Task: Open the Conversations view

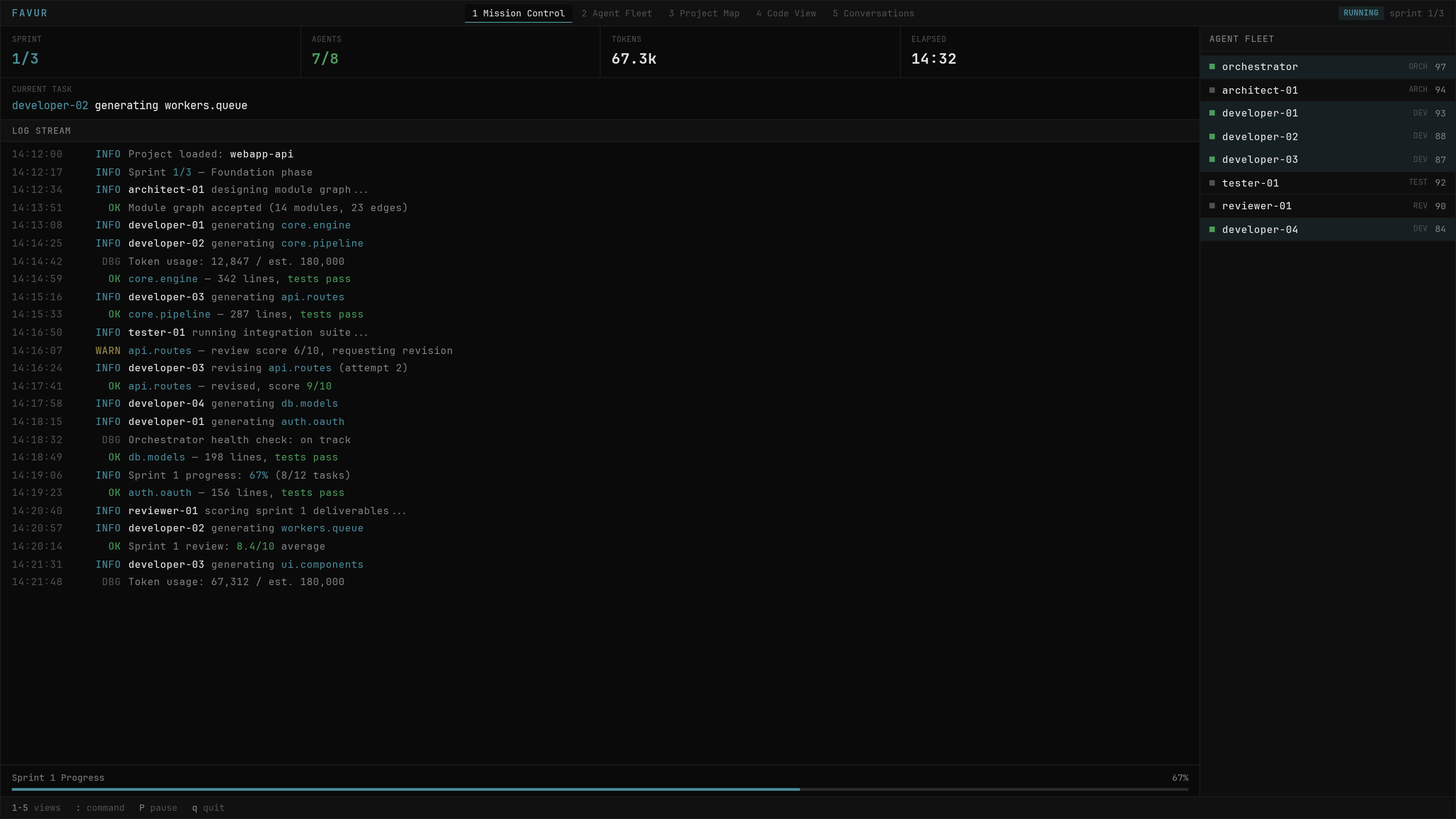Action: [x=873, y=13]
